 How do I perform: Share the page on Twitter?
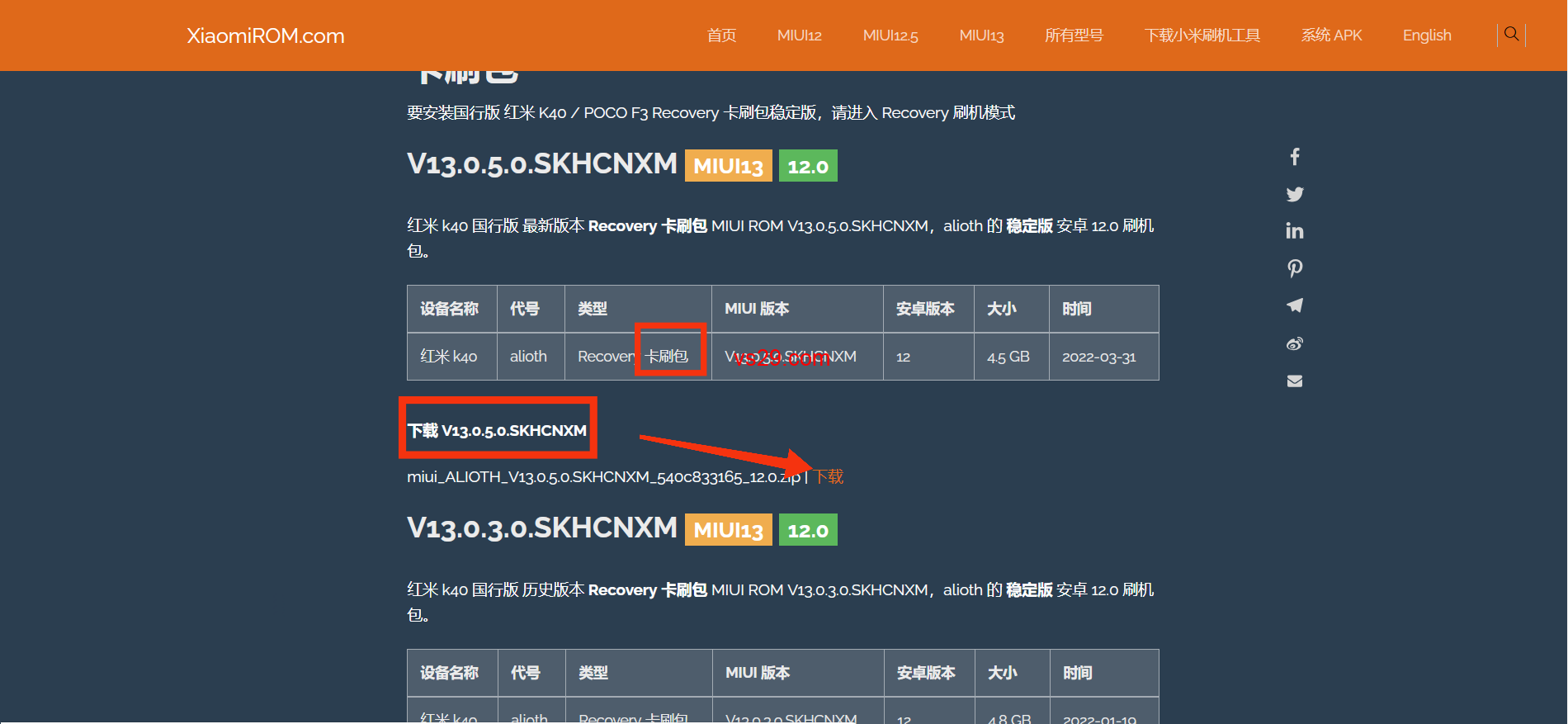click(1295, 194)
